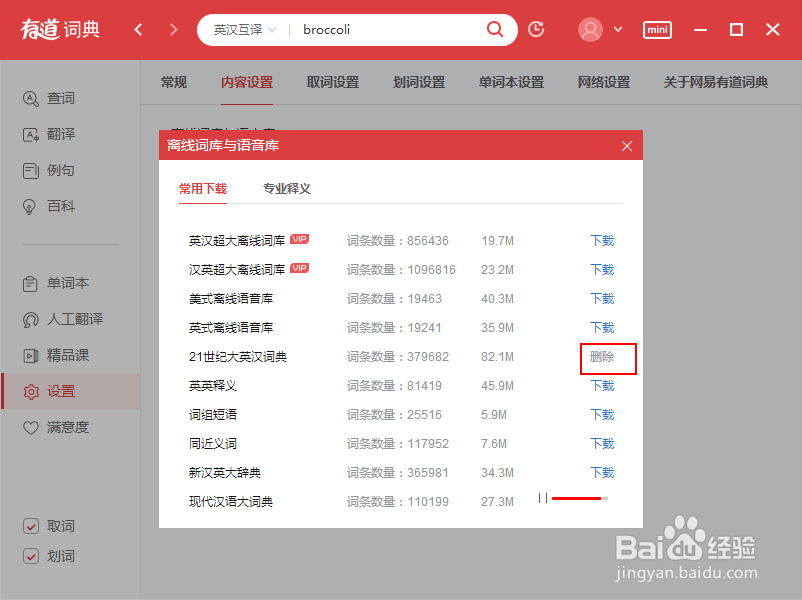The height and width of the screenshot is (600, 802).
Task: Click the 词条数量：856436 text
Action: [397, 240]
